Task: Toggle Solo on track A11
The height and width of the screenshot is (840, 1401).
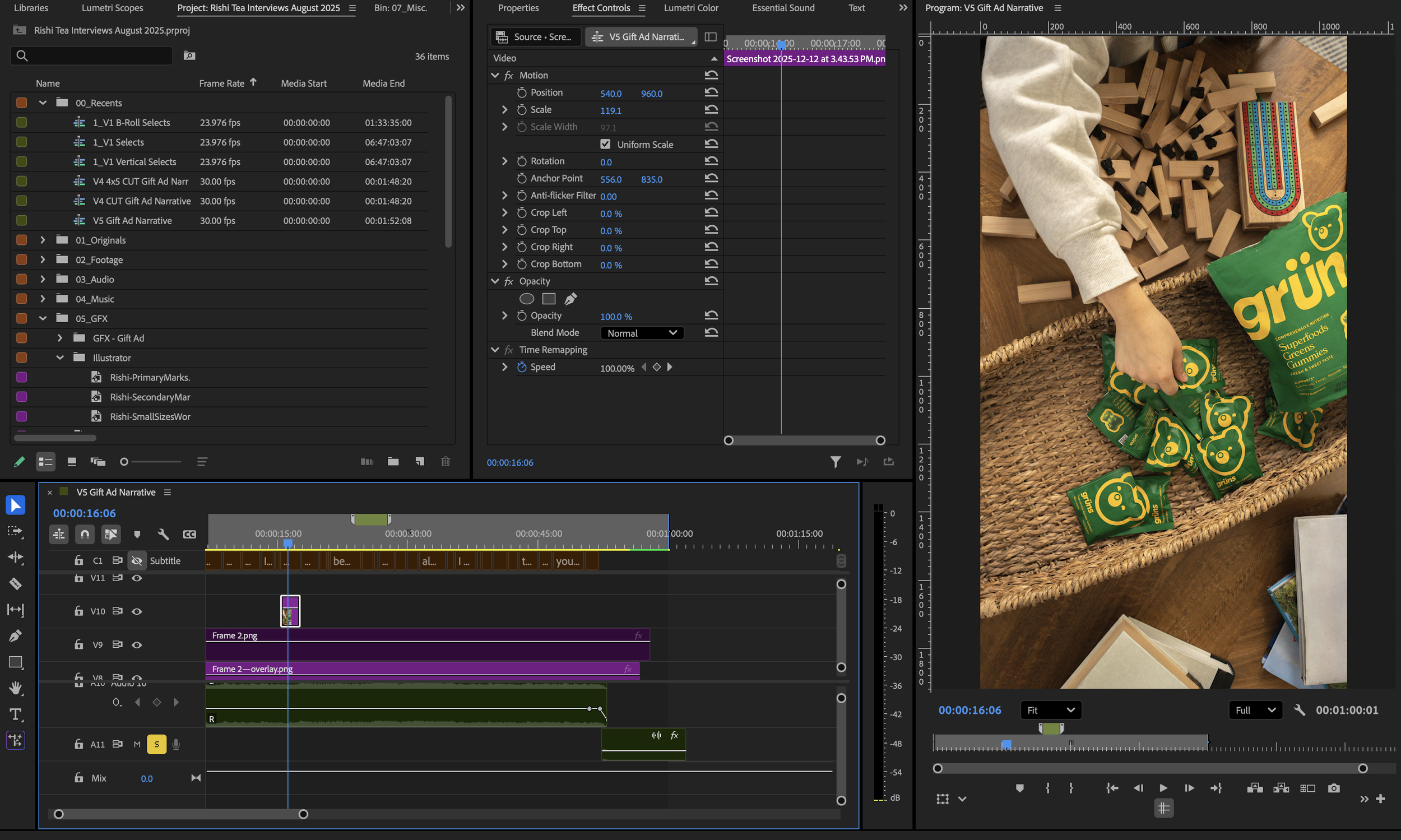Action: pyautogui.click(x=156, y=744)
